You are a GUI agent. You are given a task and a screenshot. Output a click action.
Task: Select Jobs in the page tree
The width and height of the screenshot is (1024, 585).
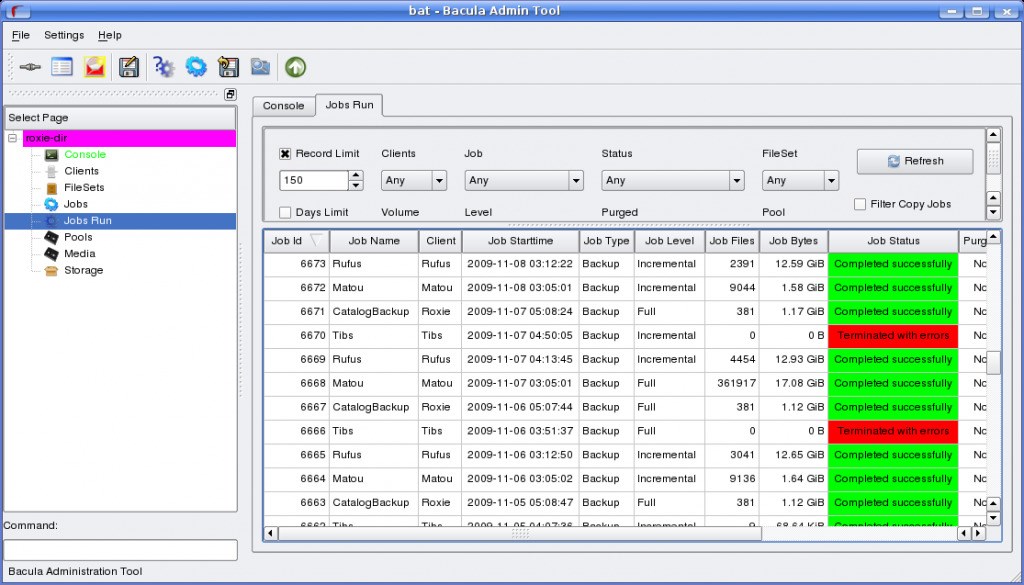click(x=76, y=204)
